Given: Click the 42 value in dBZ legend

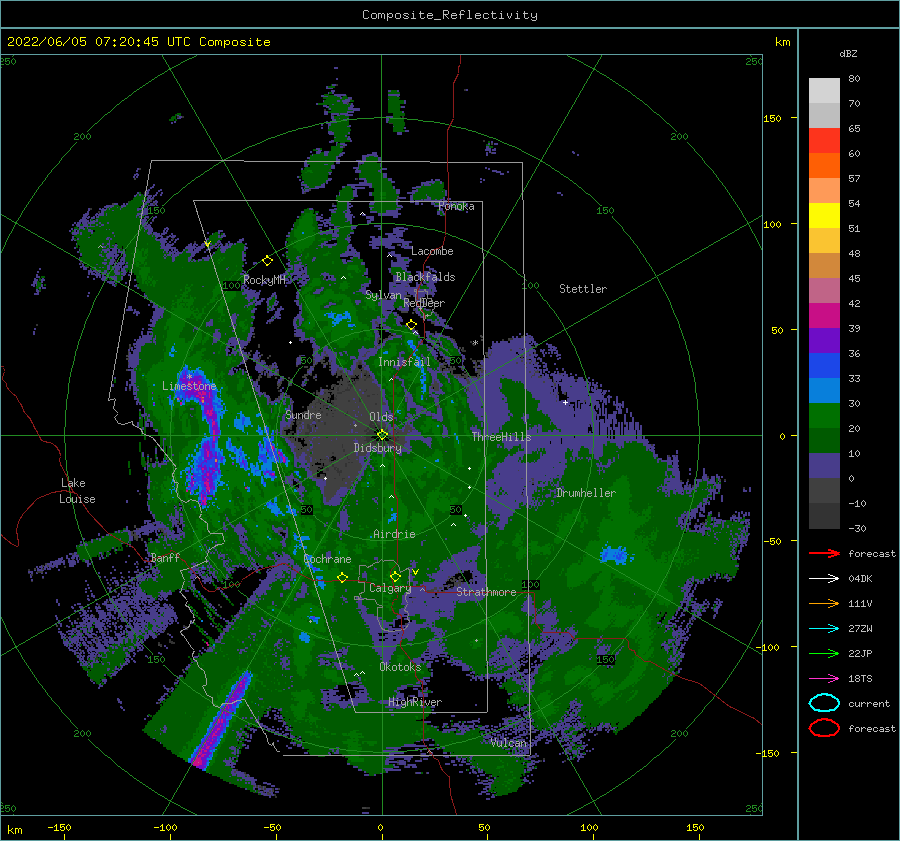Looking at the screenshot, I should coord(854,303).
